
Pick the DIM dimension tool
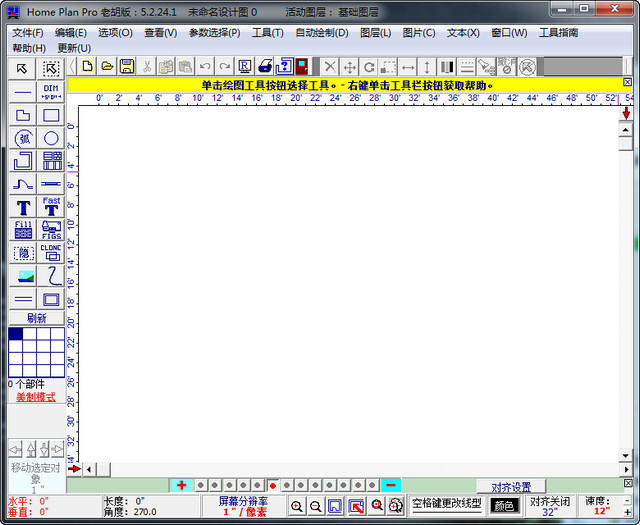point(51,92)
